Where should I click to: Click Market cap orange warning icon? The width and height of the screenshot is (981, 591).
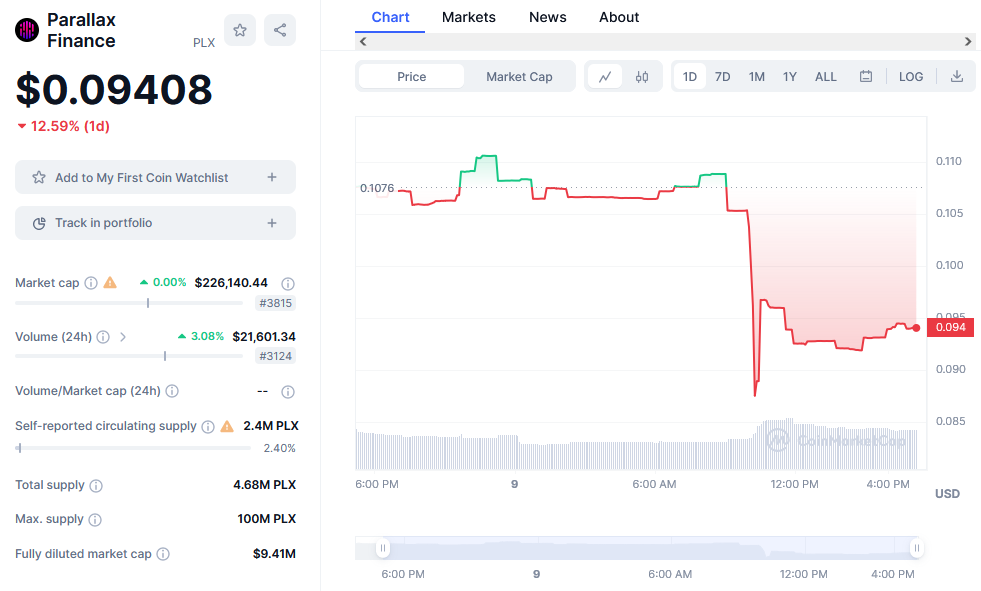110,283
